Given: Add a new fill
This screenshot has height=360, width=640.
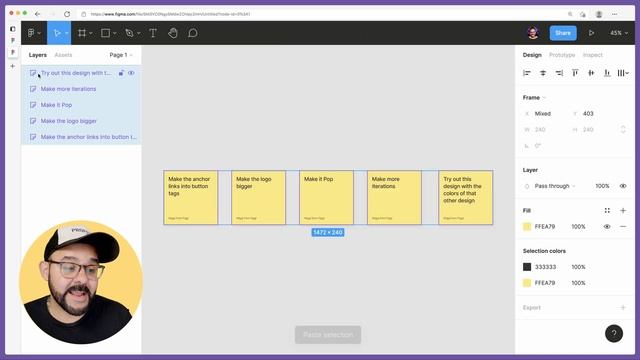Looking at the screenshot, I should tap(623, 211).
